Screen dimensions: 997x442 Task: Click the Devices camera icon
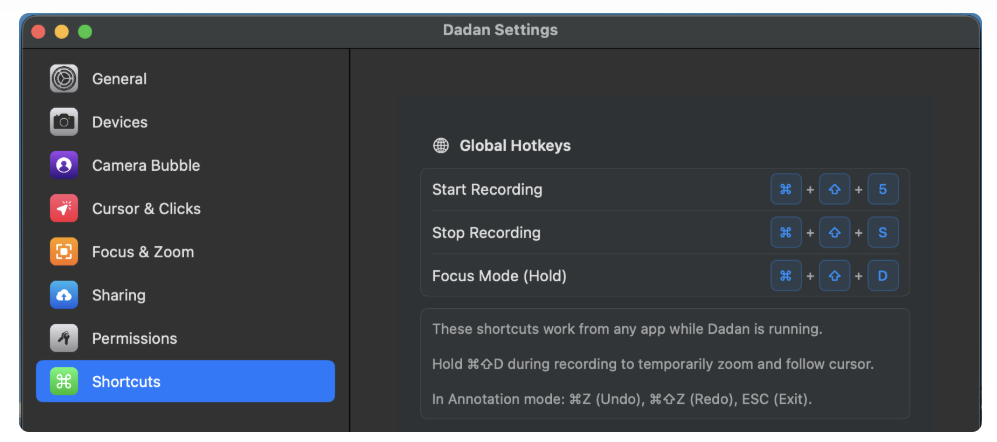(64, 122)
